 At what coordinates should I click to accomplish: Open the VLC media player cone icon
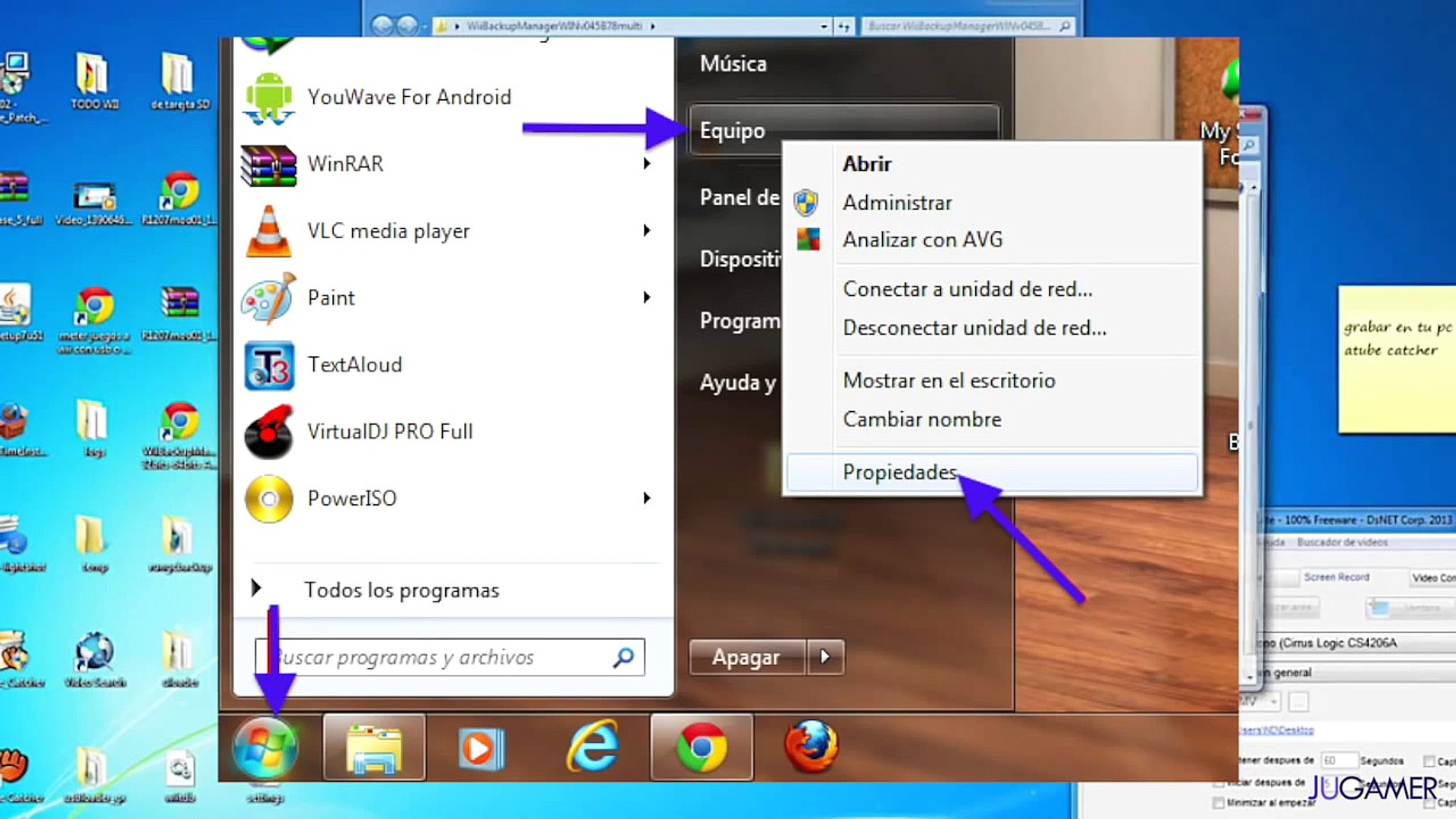[x=268, y=231]
